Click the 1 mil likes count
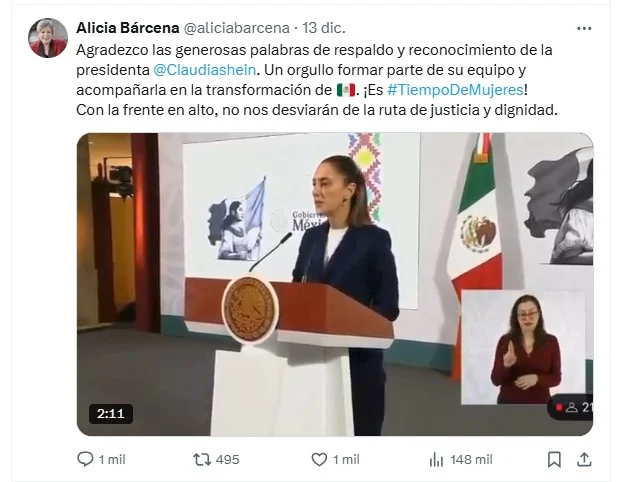Viewport: 624px width, 482px height. click(346, 460)
